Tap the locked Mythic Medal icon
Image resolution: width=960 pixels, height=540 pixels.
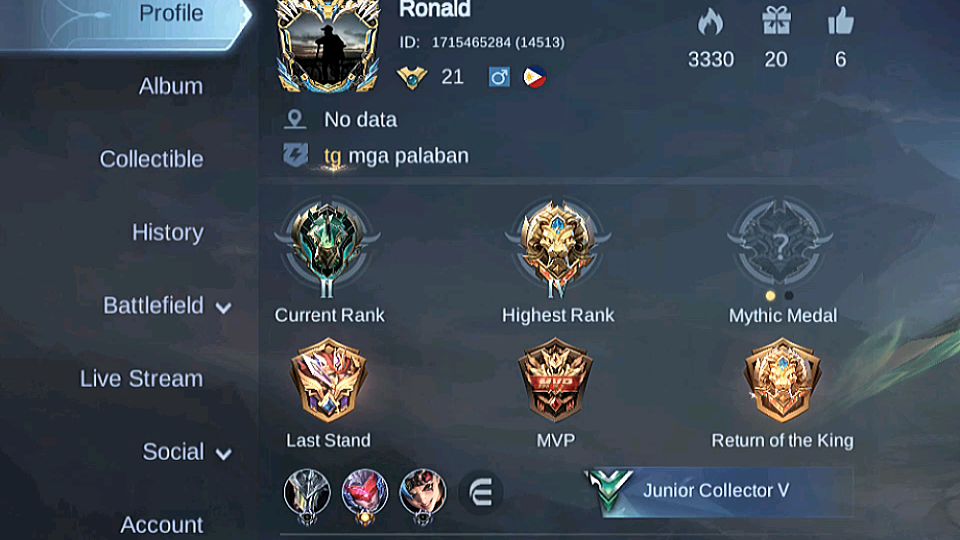click(x=780, y=243)
